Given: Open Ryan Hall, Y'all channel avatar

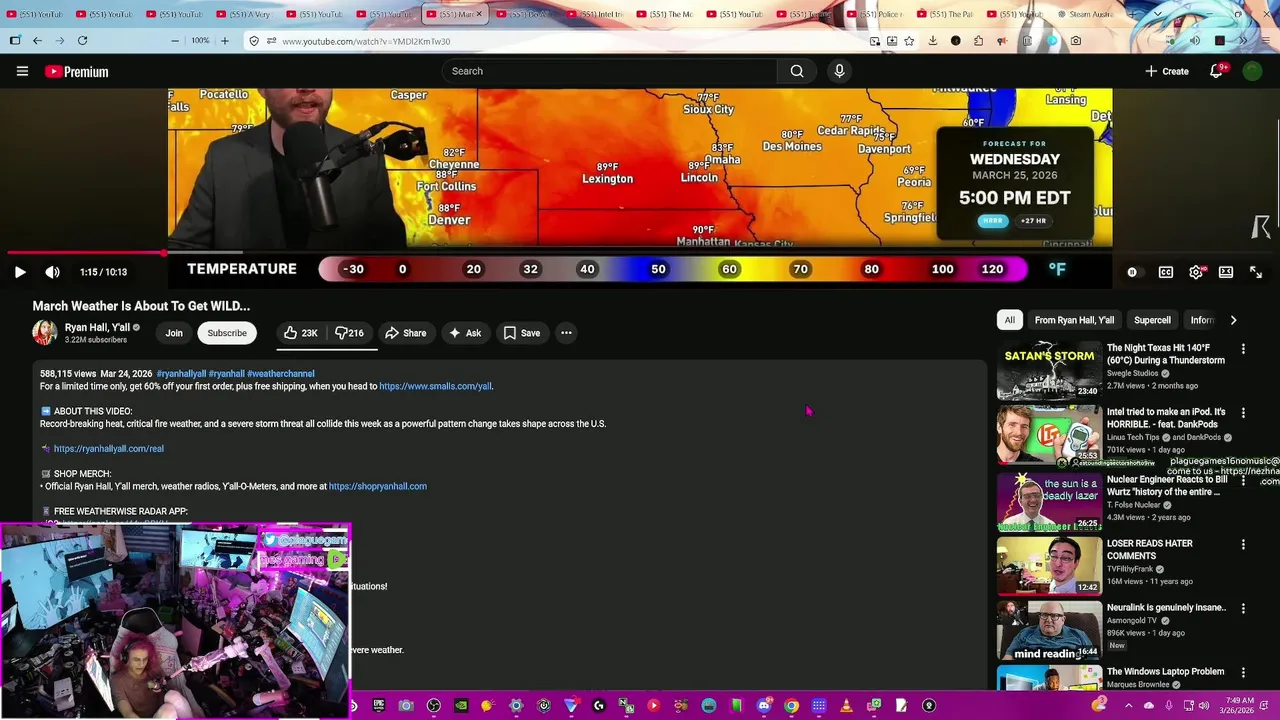Looking at the screenshot, I should 45,333.
